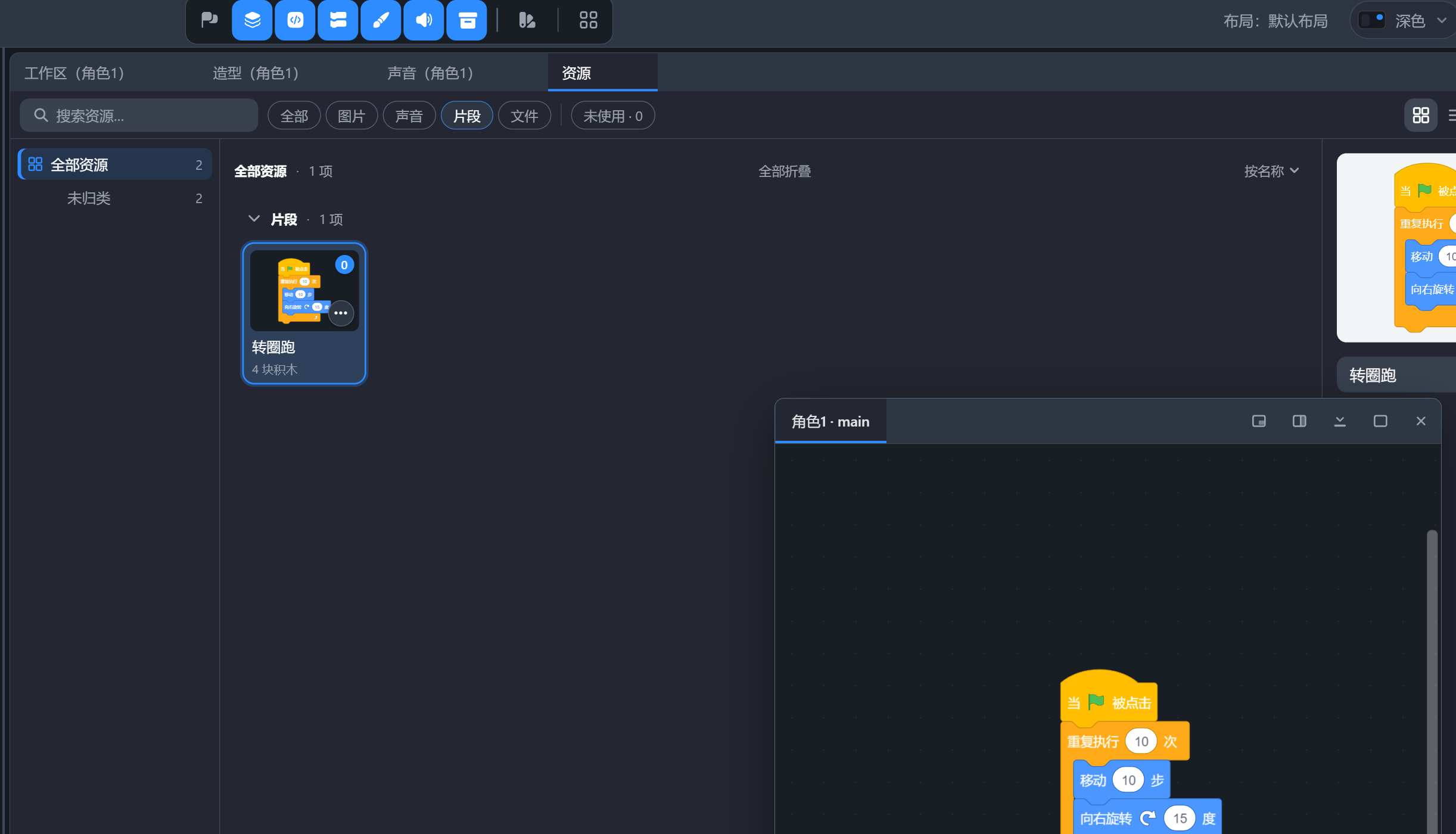Open the 深色 theme dropdown
Viewport: 1456px width, 834px height.
(1403, 21)
